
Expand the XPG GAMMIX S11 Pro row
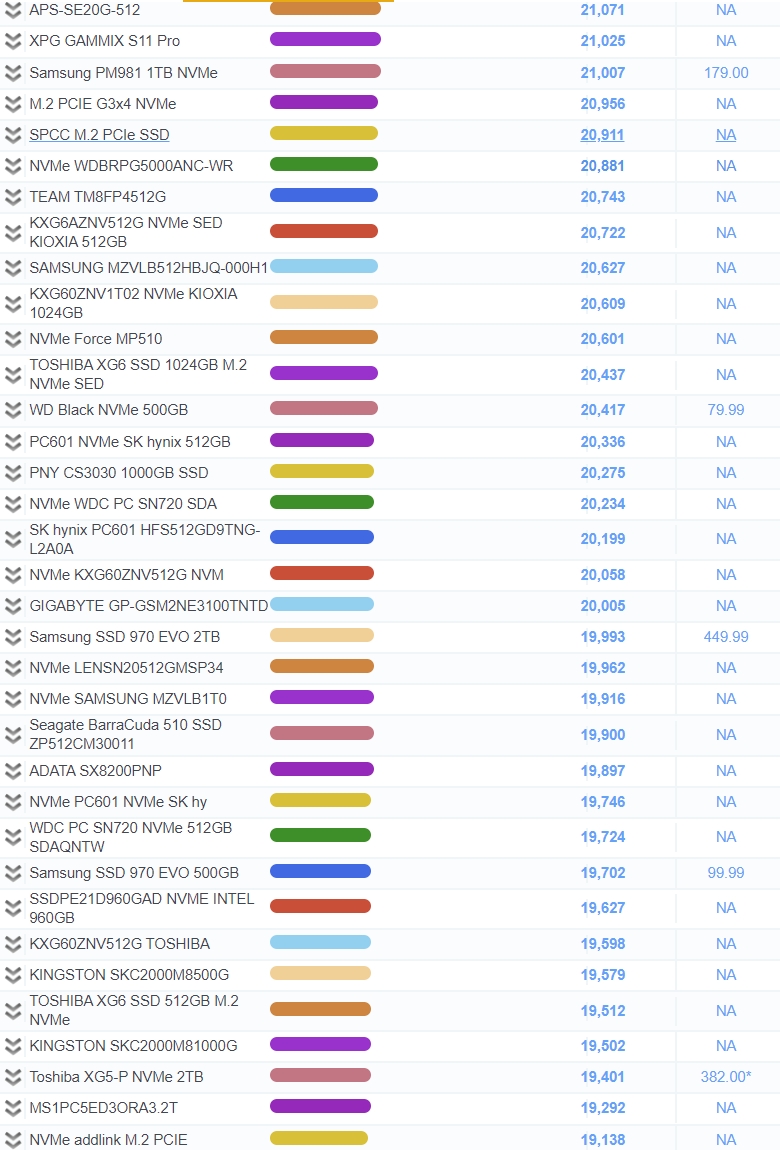(x=12, y=41)
